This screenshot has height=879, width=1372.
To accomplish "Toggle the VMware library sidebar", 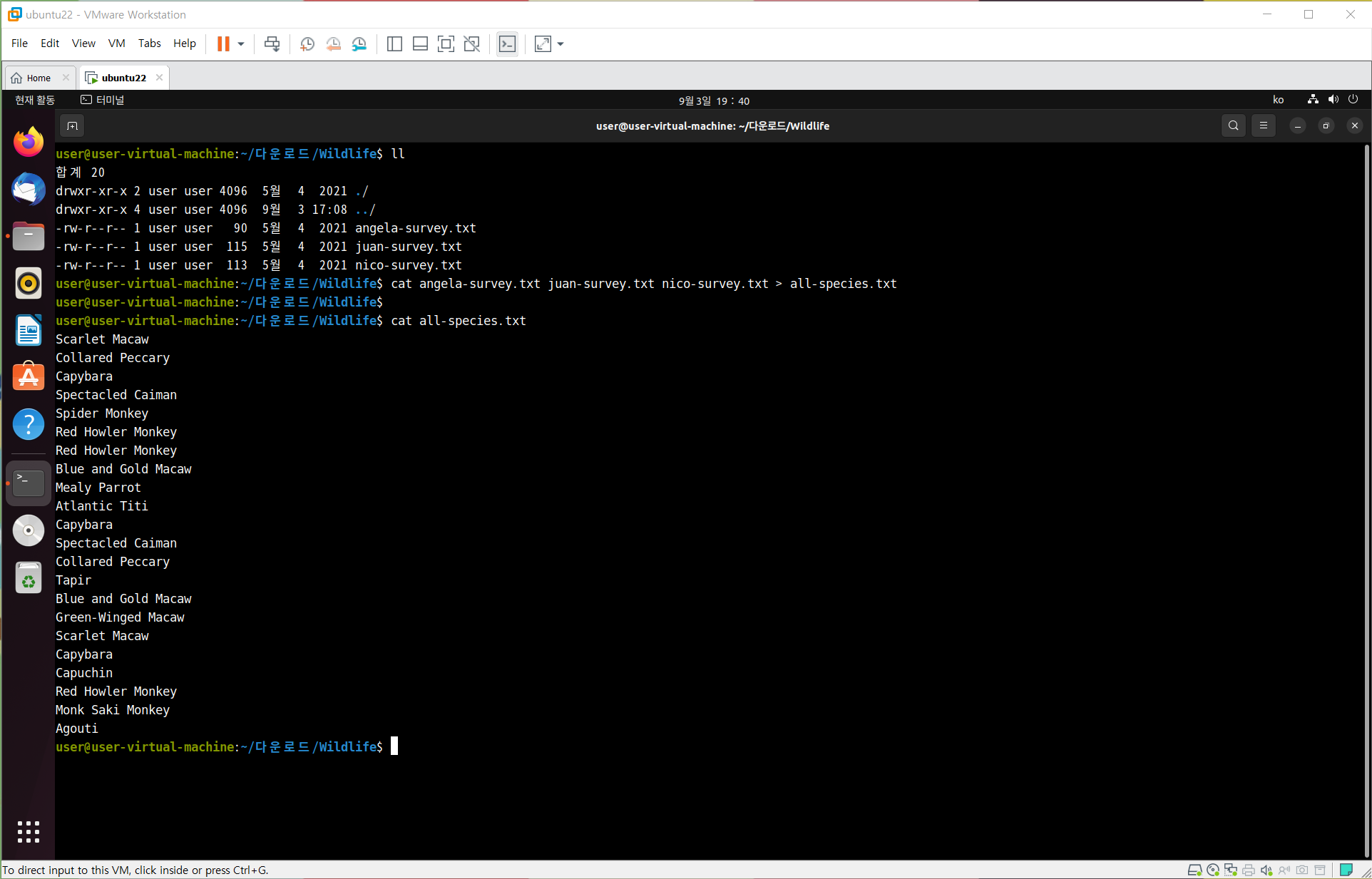I will point(394,44).
